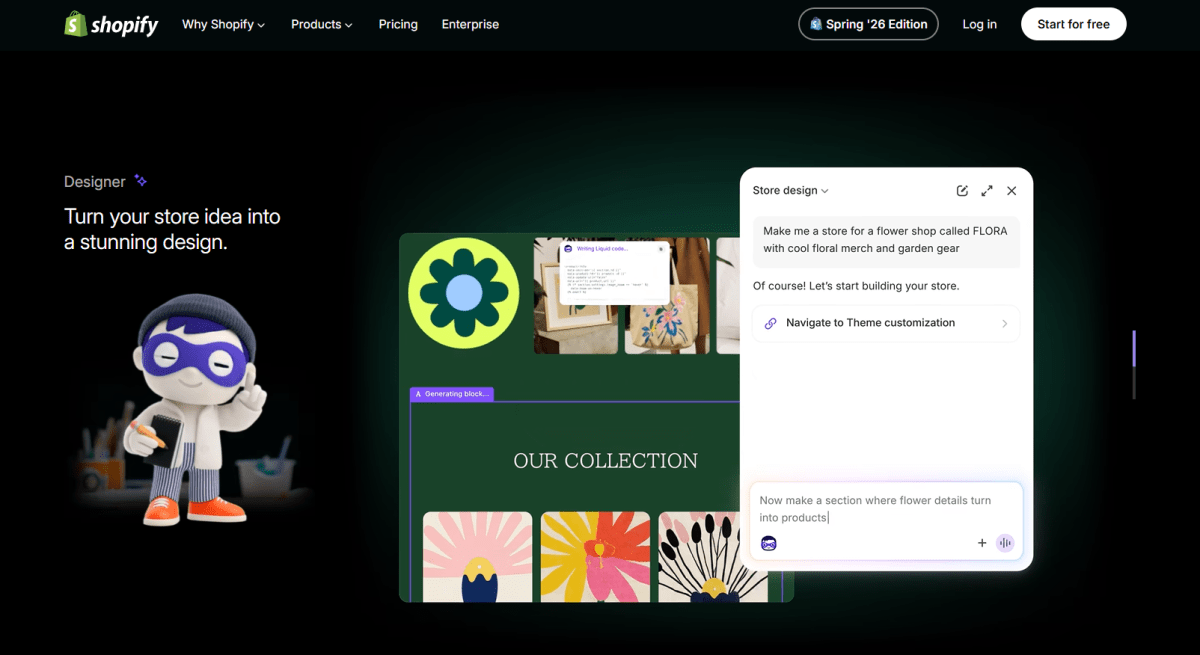The height and width of the screenshot is (655, 1200).
Task: Click the 'Of course! Let's start building' reply
Action: [856, 286]
